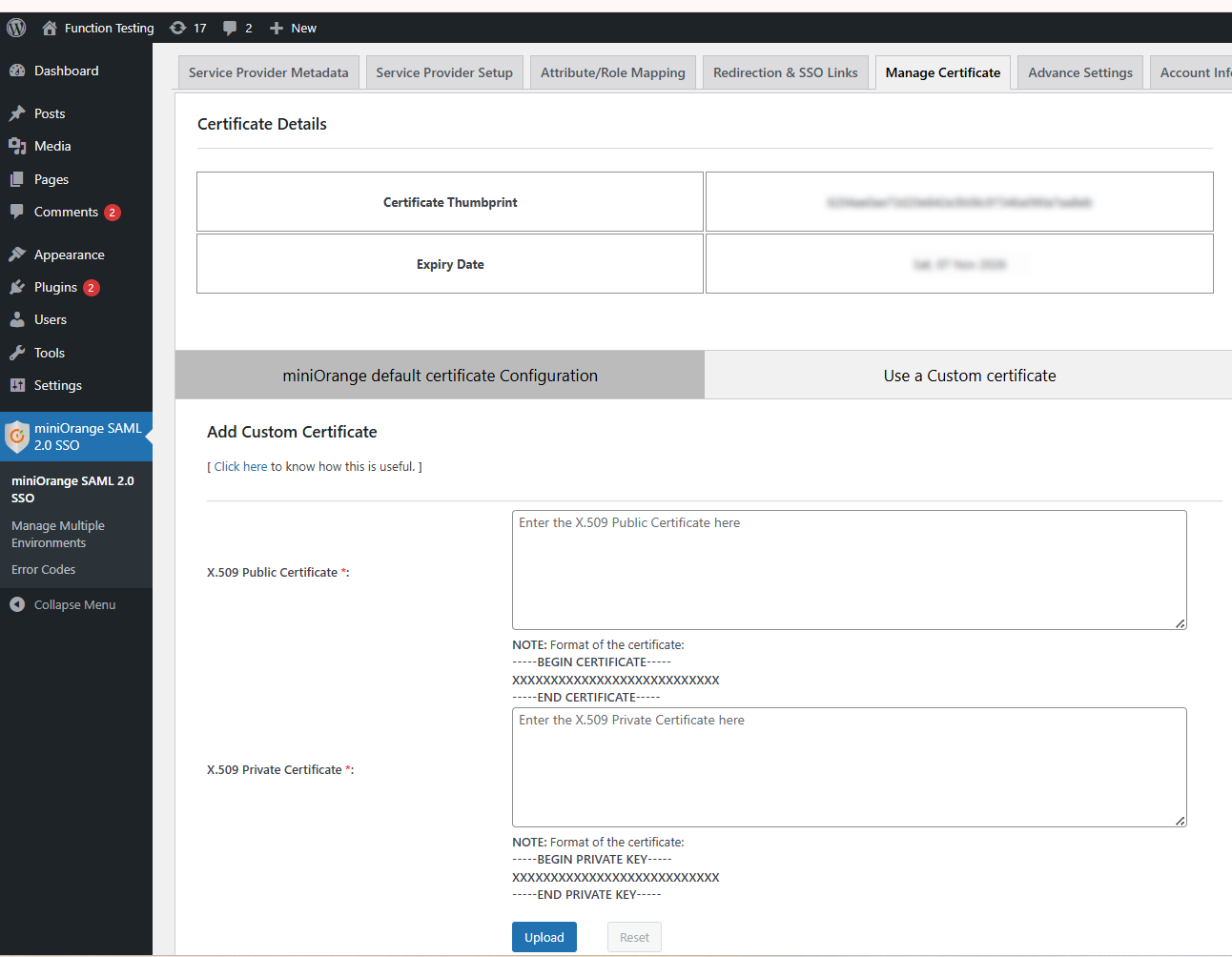Click the Posts pushpin icon

pyautogui.click(x=17, y=113)
